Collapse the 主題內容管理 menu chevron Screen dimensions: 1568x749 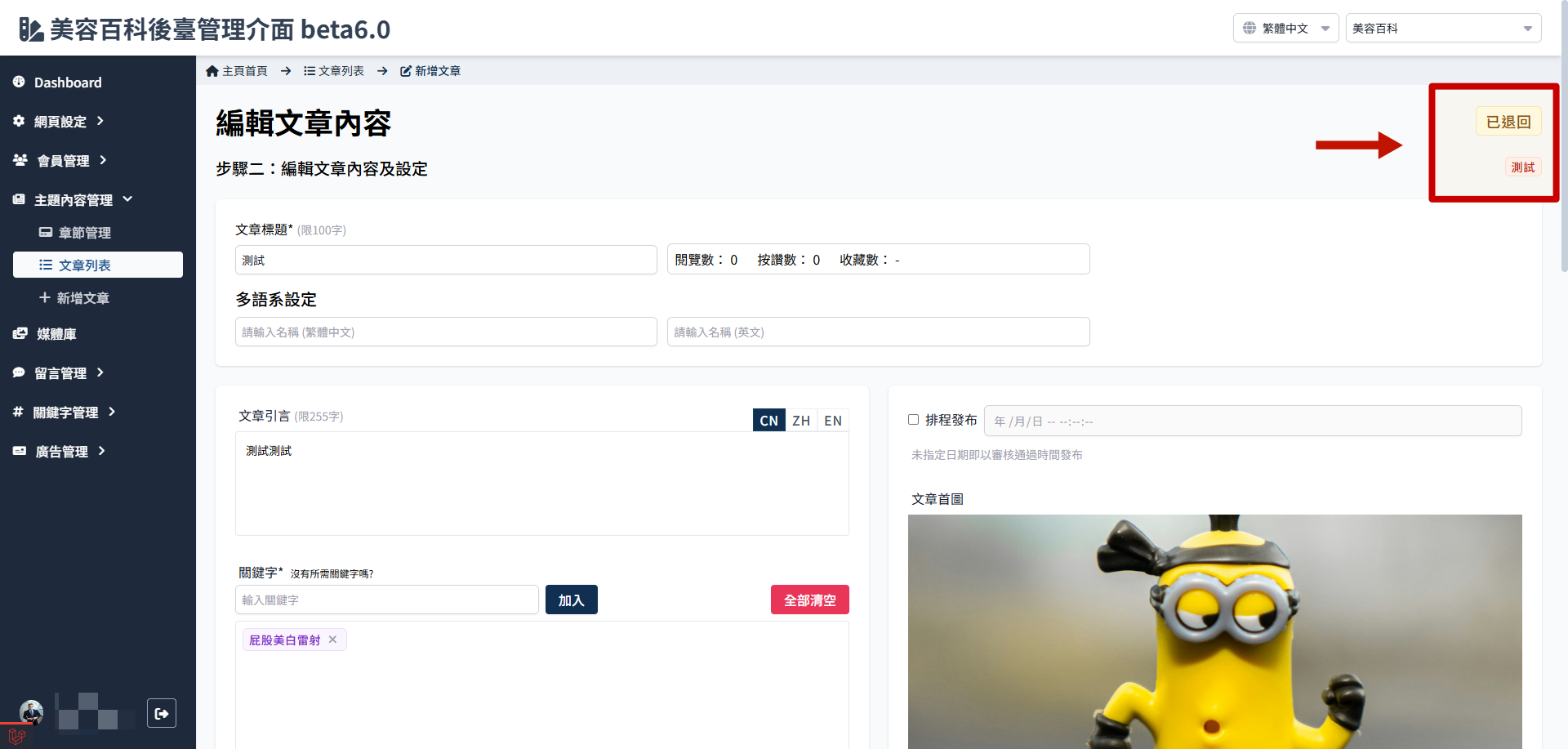pos(127,199)
